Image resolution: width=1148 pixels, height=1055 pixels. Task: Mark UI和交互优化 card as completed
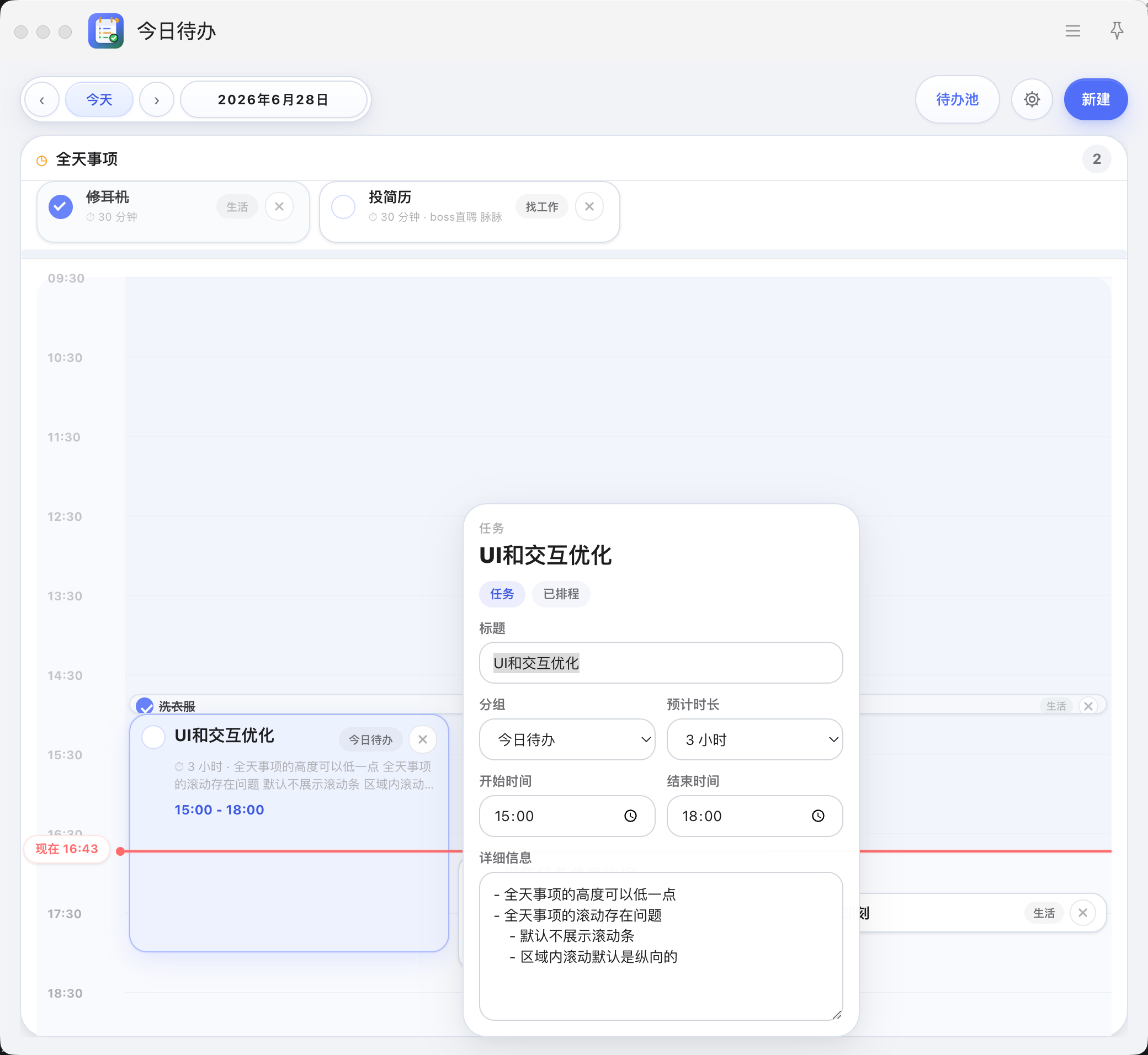coord(153,737)
